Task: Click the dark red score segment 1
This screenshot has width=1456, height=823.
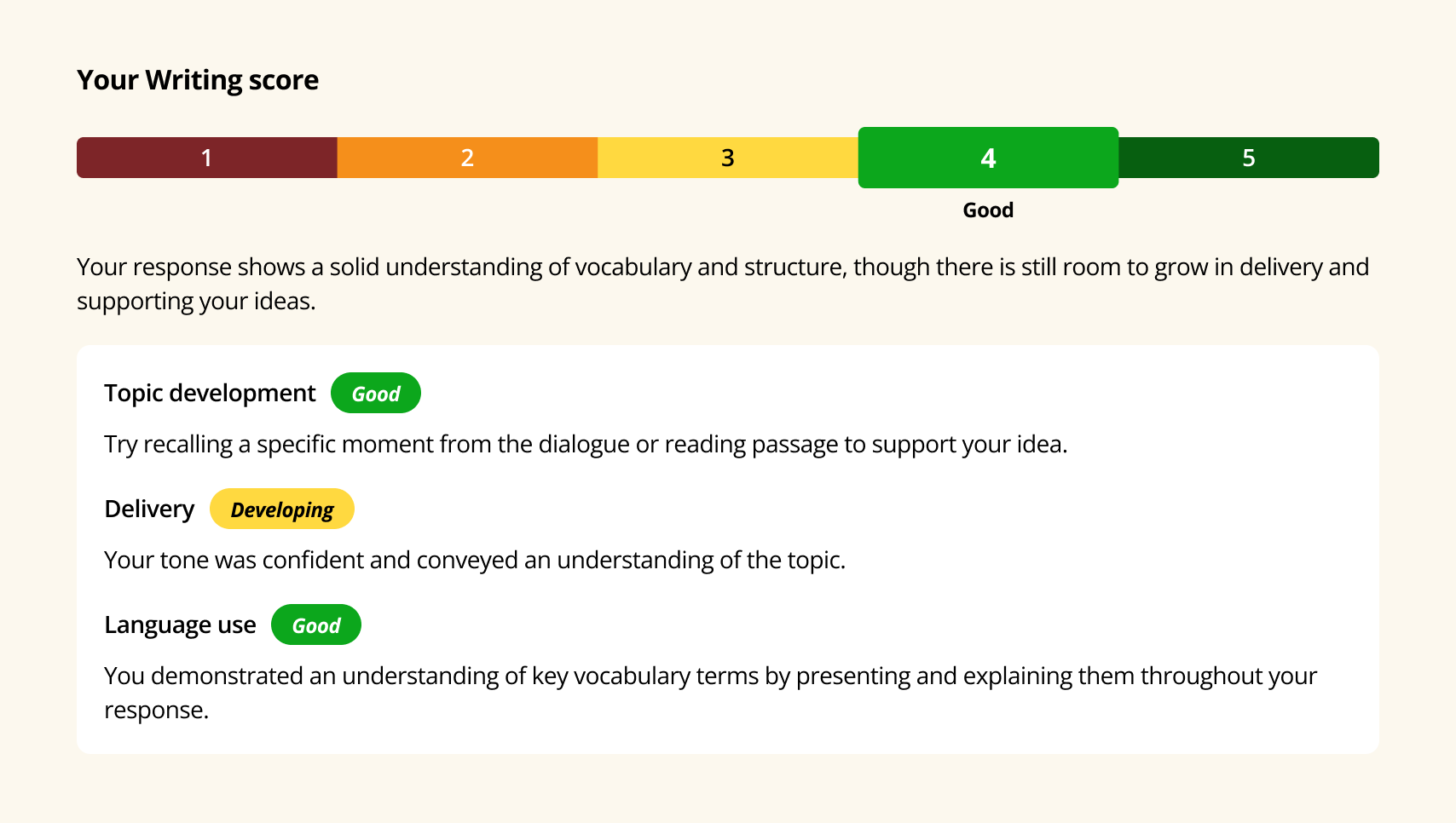Action: pos(206,158)
